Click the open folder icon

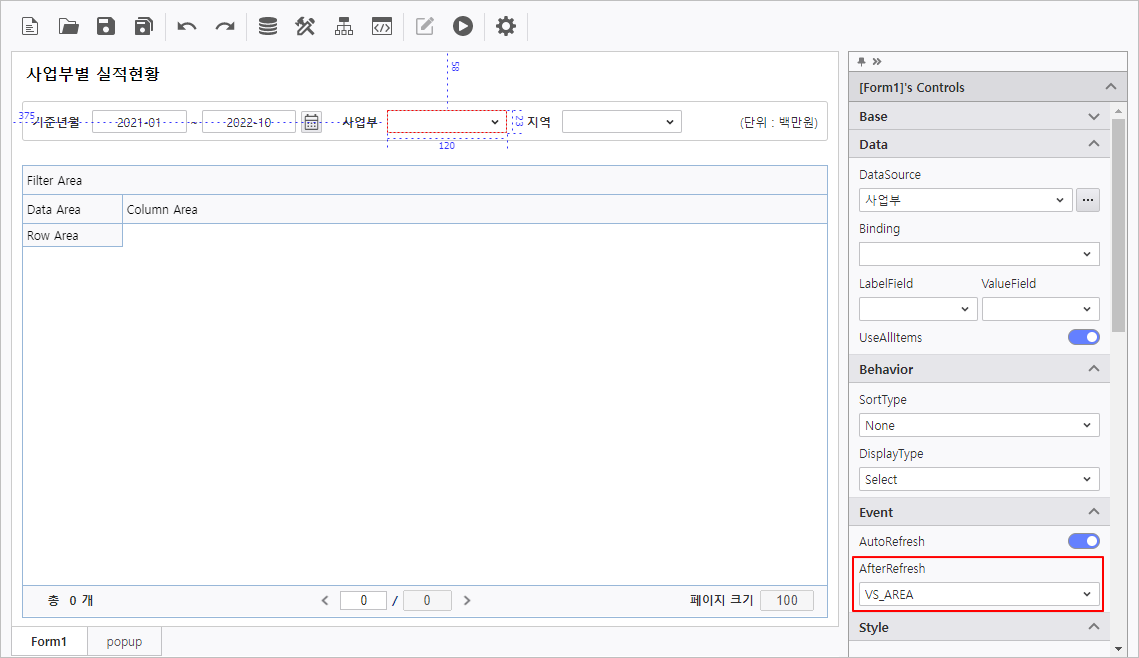[x=68, y=27]
